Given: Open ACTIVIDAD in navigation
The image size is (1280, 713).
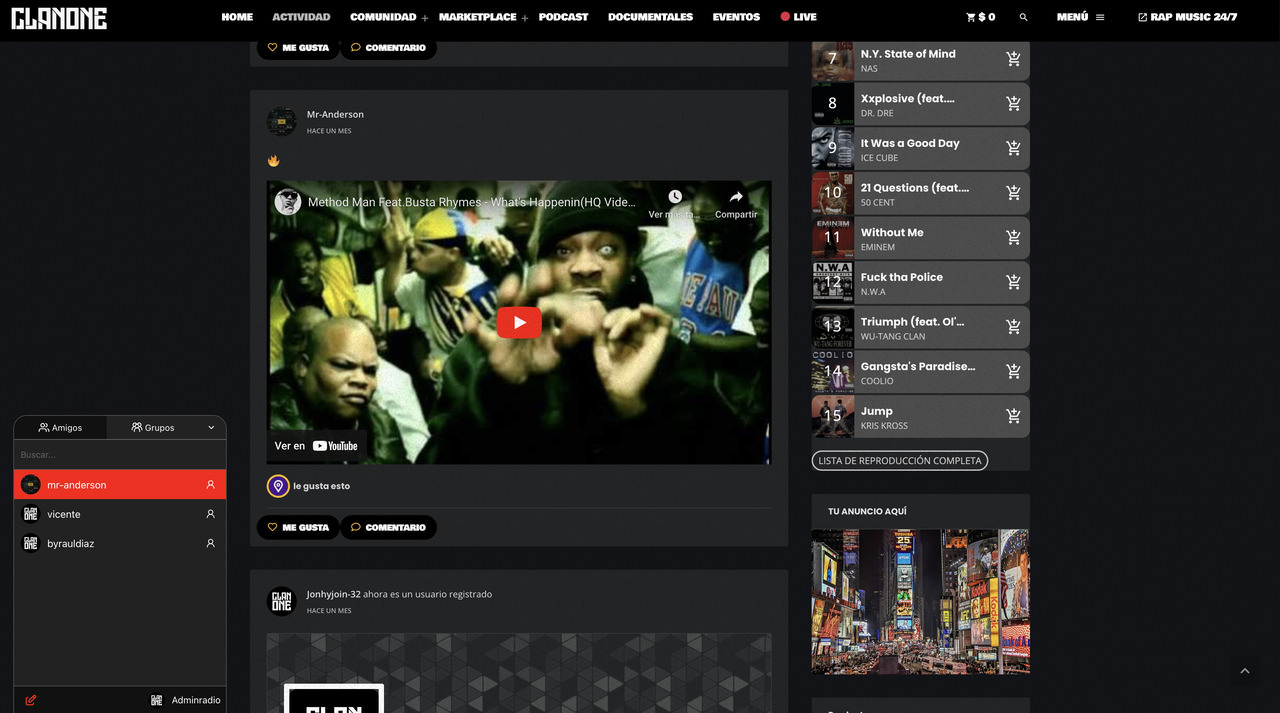Looking at the screenshot, I should click(301, 17).
